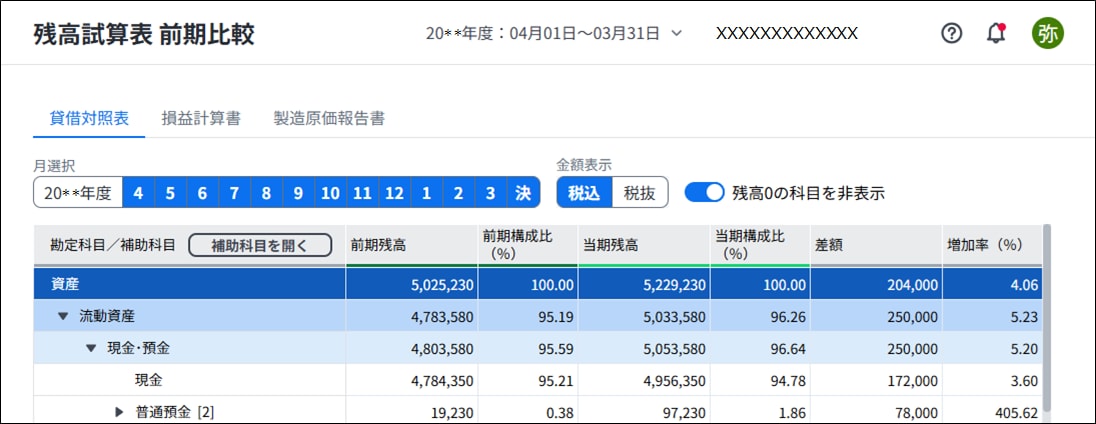
Task: Open the notifications bell icon
Action: coord(996,33)
